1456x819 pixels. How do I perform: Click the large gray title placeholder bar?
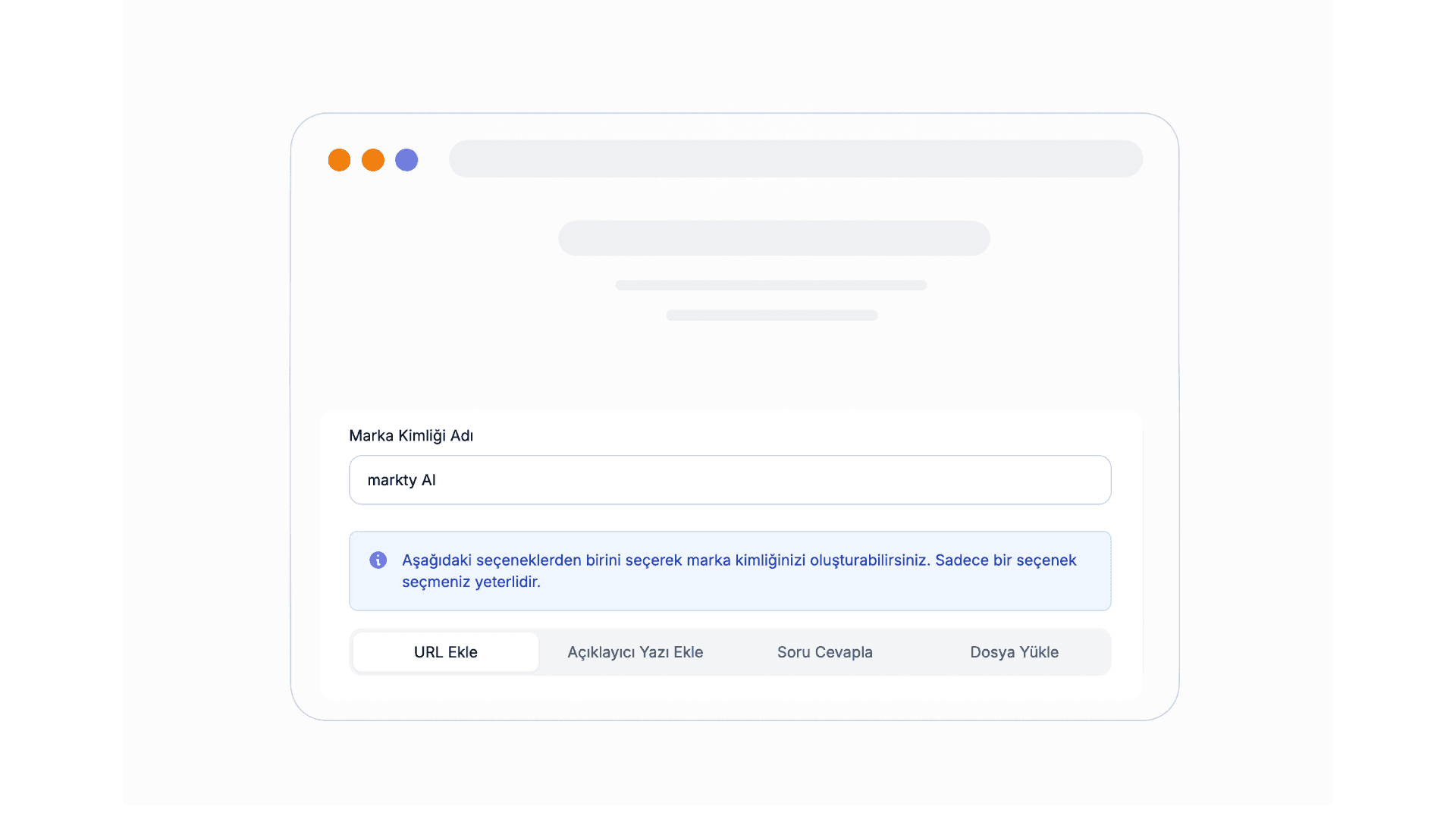tap(773, 238)
